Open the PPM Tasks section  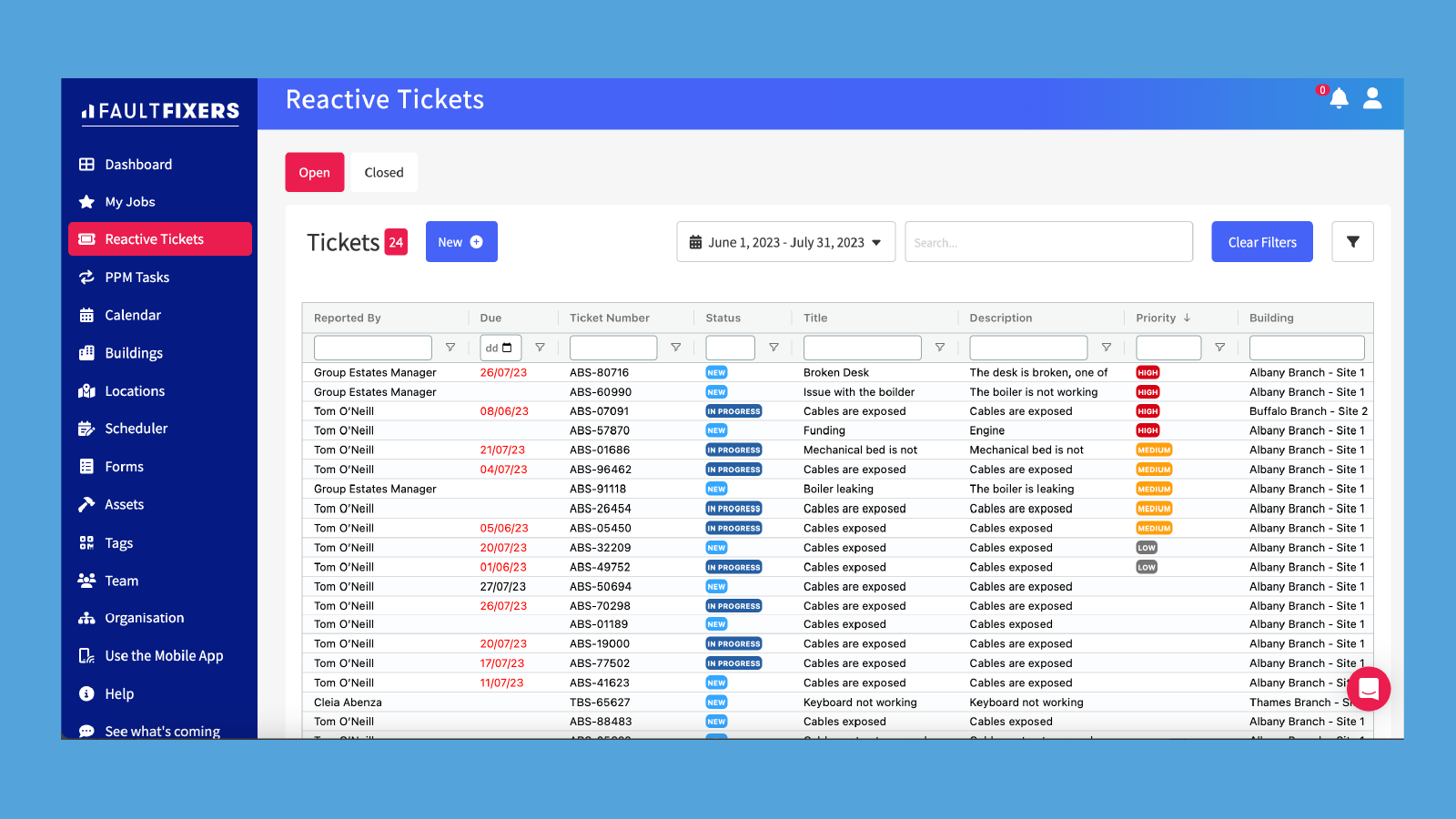click(x=136, y=277)
